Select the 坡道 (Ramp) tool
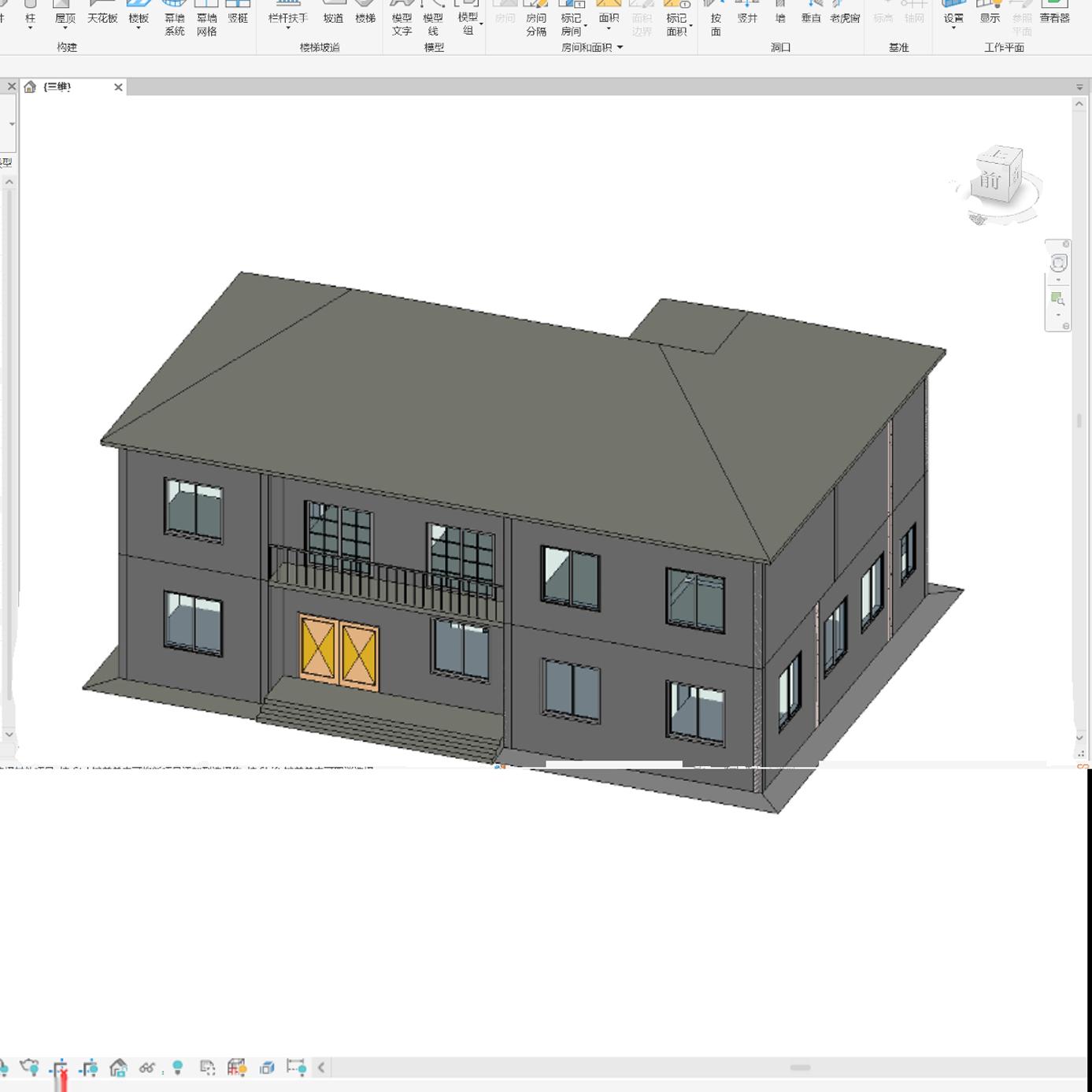Image resolution: width=1092 pixels, height=1092 pixels. [x=334, y=16]
